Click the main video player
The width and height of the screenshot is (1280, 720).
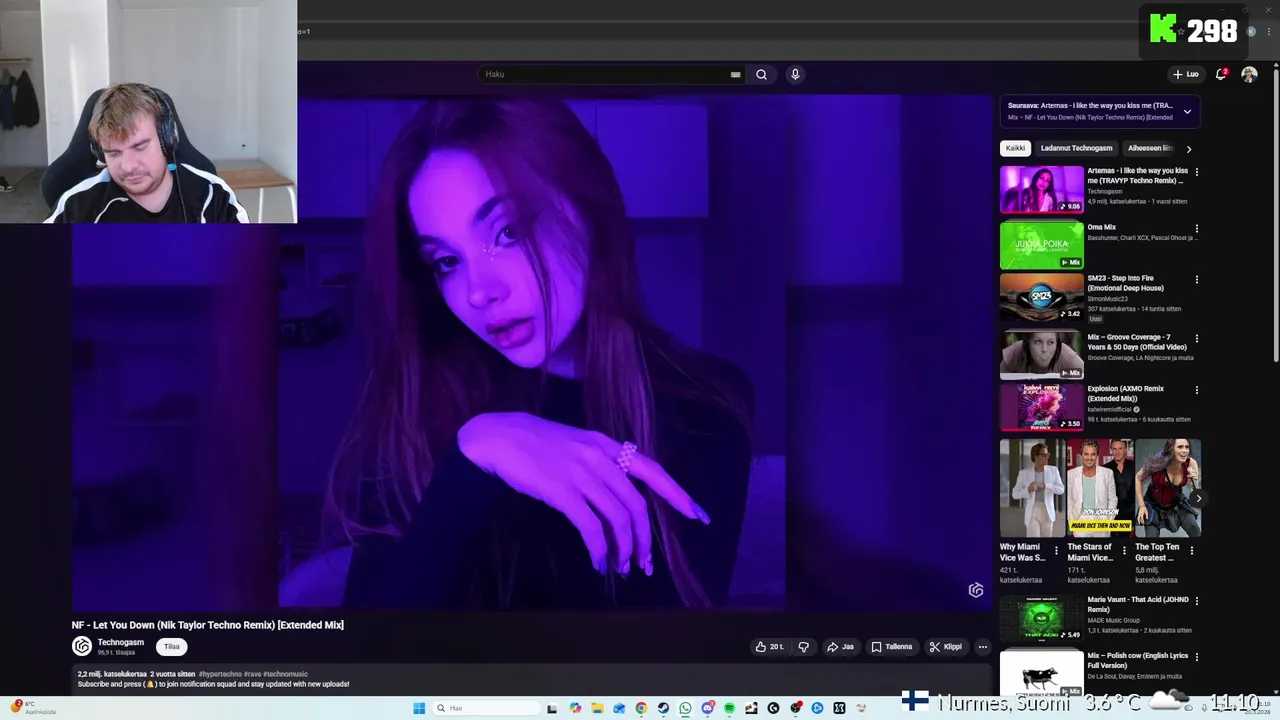531,352
